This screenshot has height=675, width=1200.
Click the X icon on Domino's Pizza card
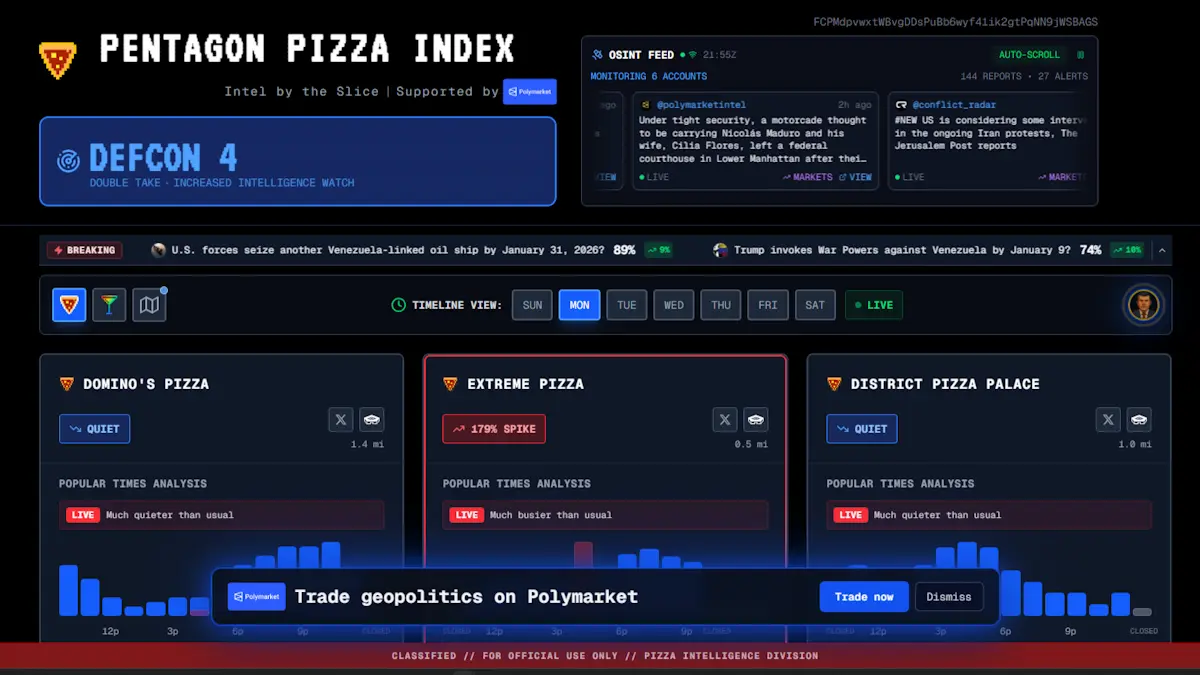point(341,420)
